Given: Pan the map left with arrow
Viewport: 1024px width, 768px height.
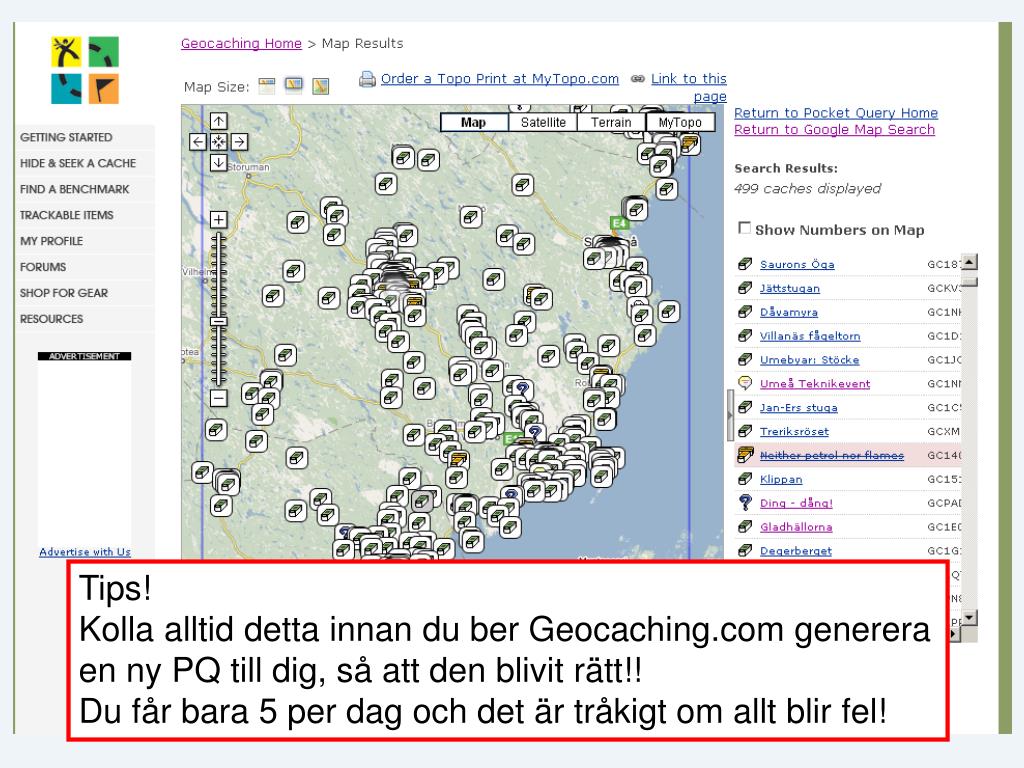Looking at the screenshot, I should coord(198,142).
